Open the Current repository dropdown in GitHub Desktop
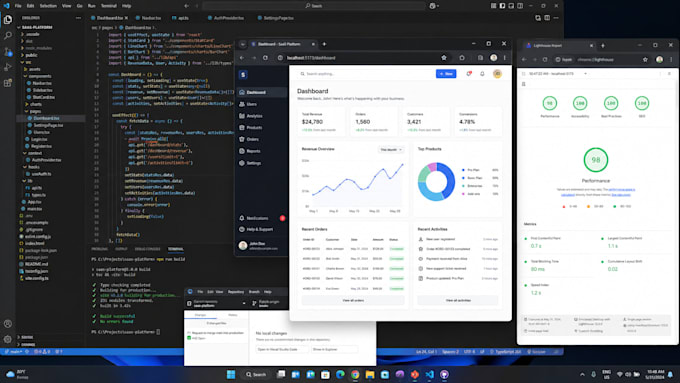Viewport: 680px width, 383px height. coord(216,303)
